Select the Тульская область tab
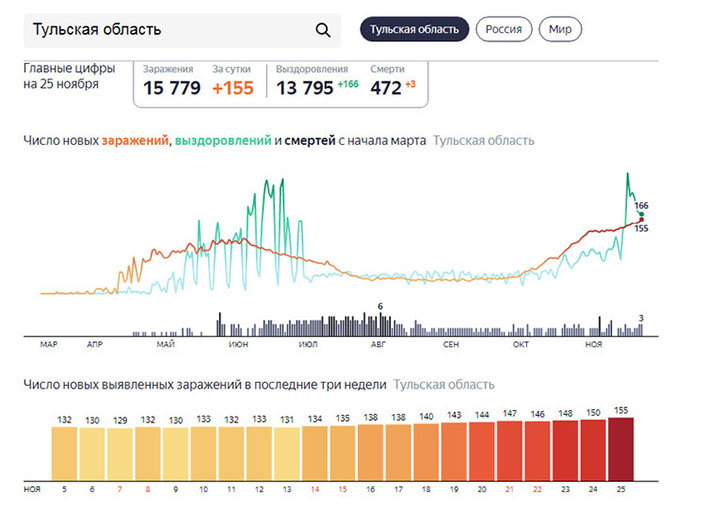The width and height of the screenshot is (720, 507). [x=414, y=29]
